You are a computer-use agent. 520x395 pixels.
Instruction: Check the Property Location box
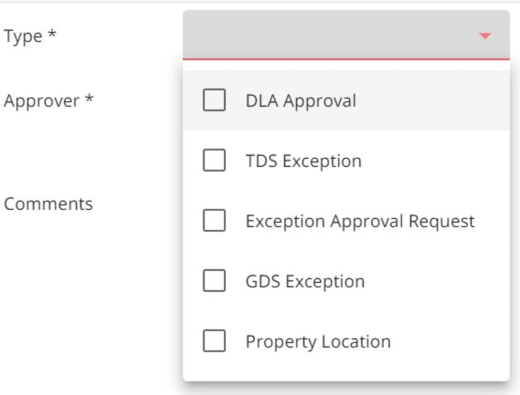[x=214, y=341]
